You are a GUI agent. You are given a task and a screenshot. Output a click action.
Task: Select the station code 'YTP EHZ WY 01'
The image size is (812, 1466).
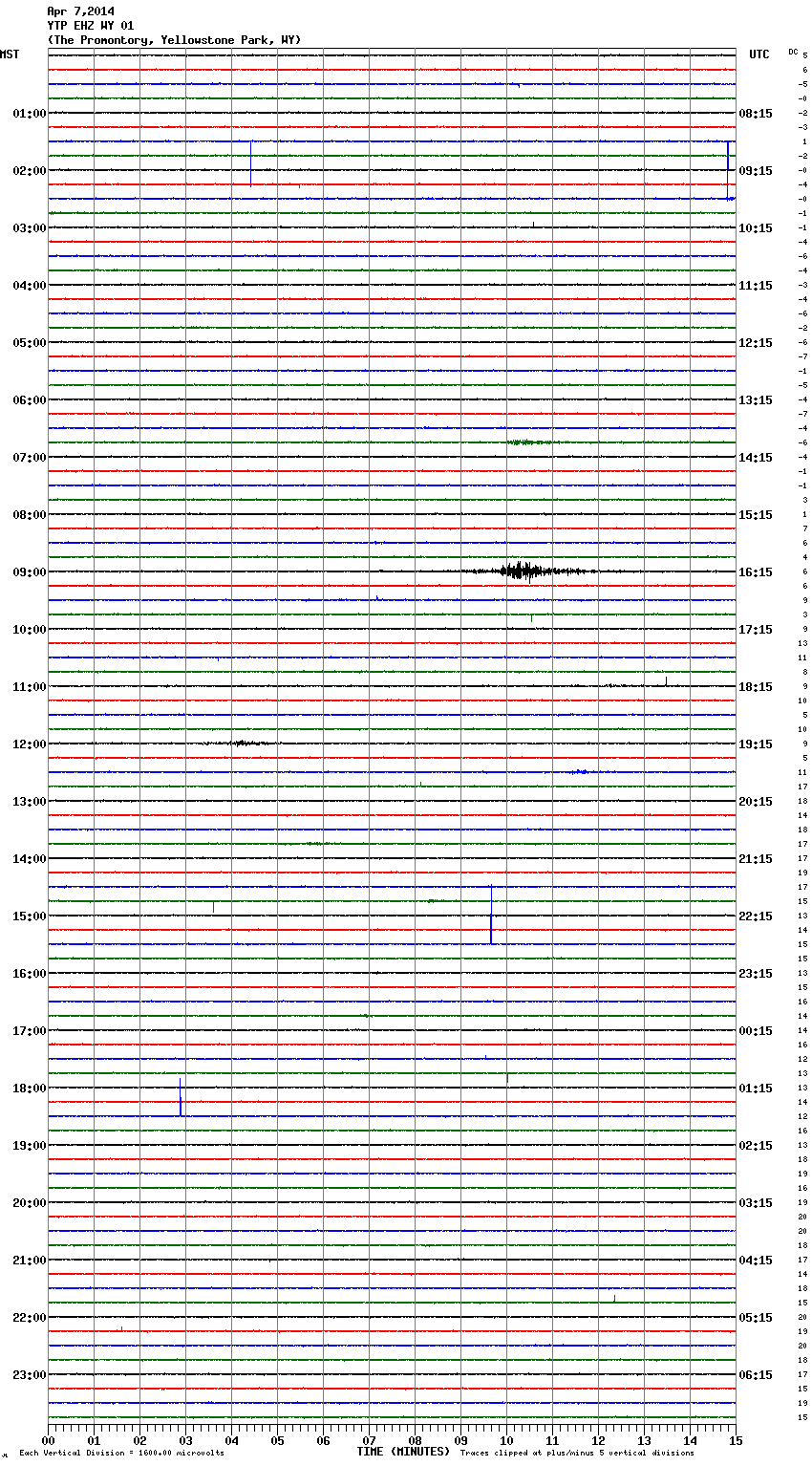click(91, 26)
